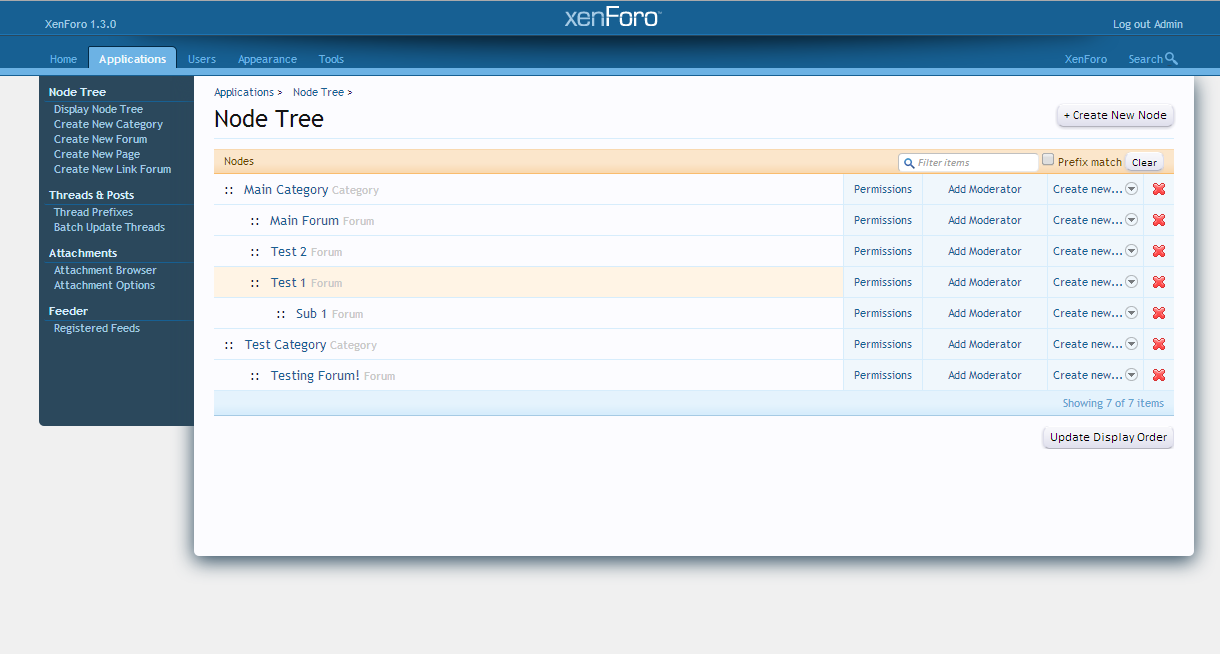This screenshot has height=654, width=1222.
Task: Open Search in the navigation bar
Action: click(x=1153, y=59)
